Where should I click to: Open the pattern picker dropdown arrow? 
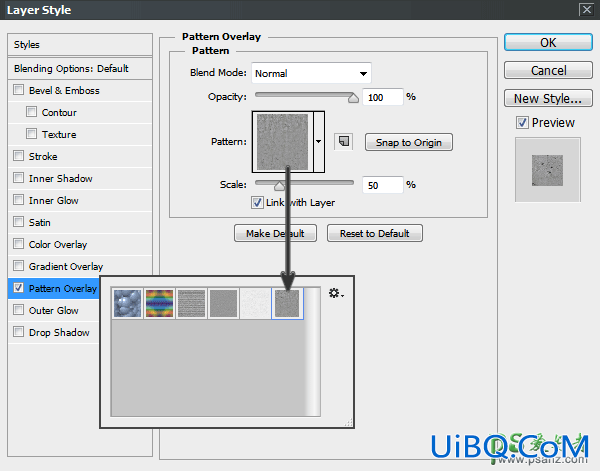[319, 142]
